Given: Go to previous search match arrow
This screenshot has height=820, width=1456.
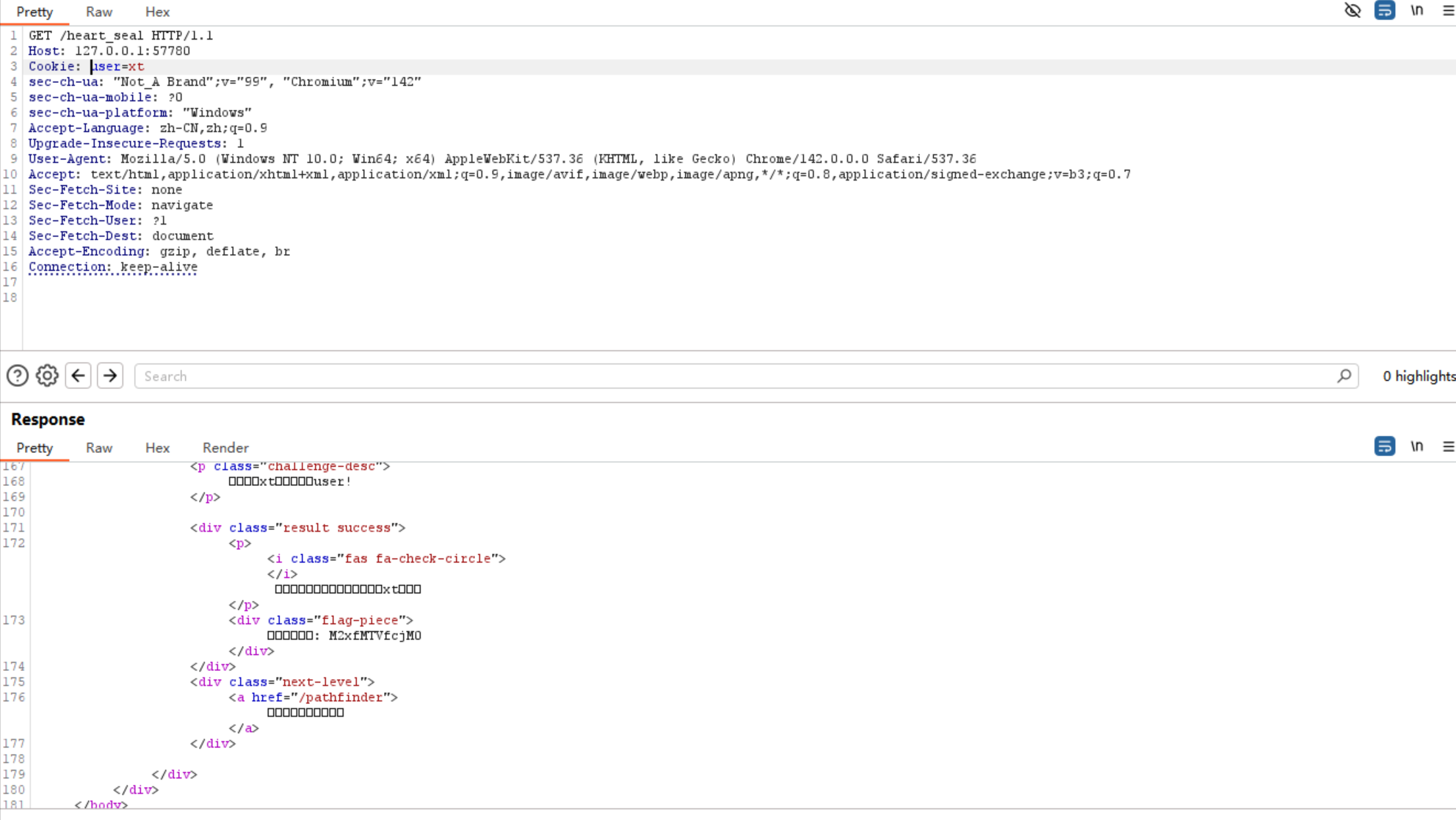Looking at the screenshot, I should click(x=79, y=376).
